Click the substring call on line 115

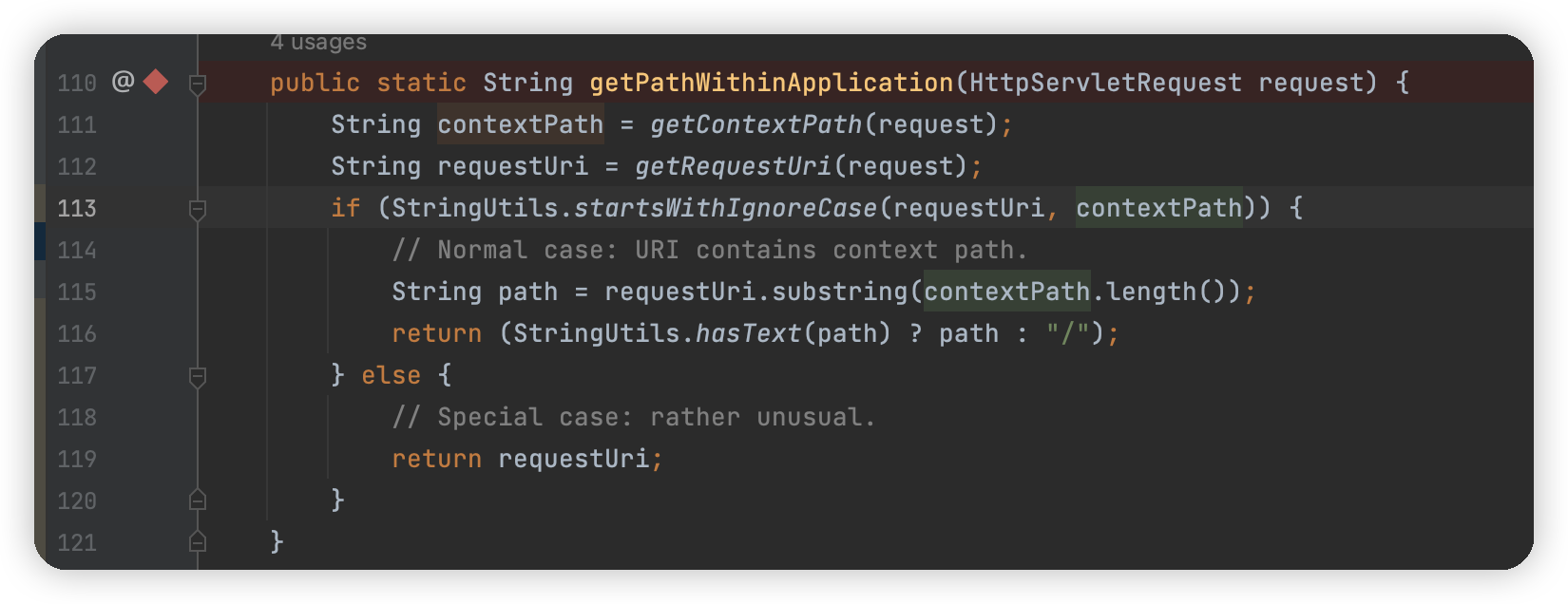click(x=839, y=293)
